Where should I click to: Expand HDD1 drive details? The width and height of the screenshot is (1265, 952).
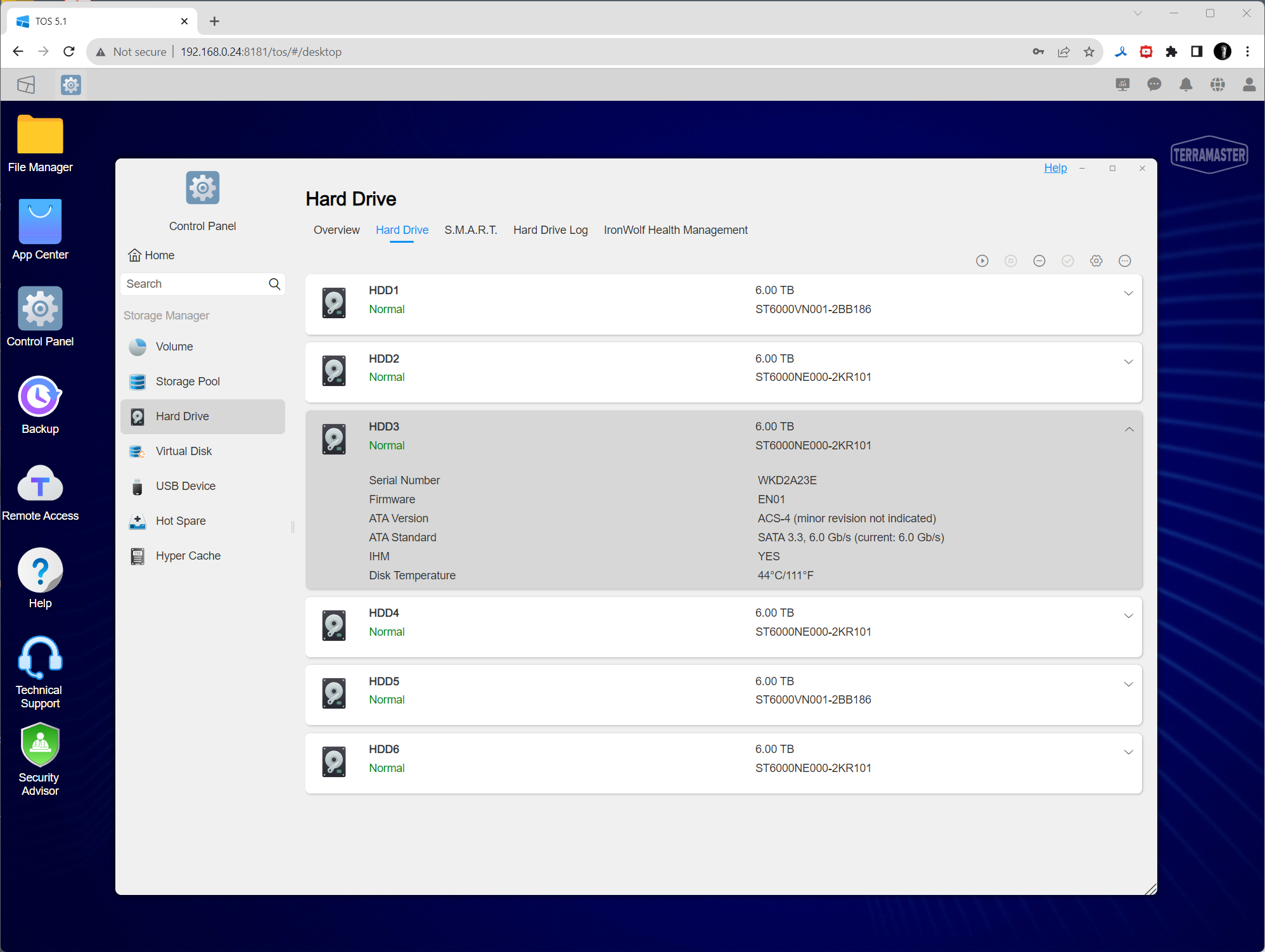(1128, 293)
